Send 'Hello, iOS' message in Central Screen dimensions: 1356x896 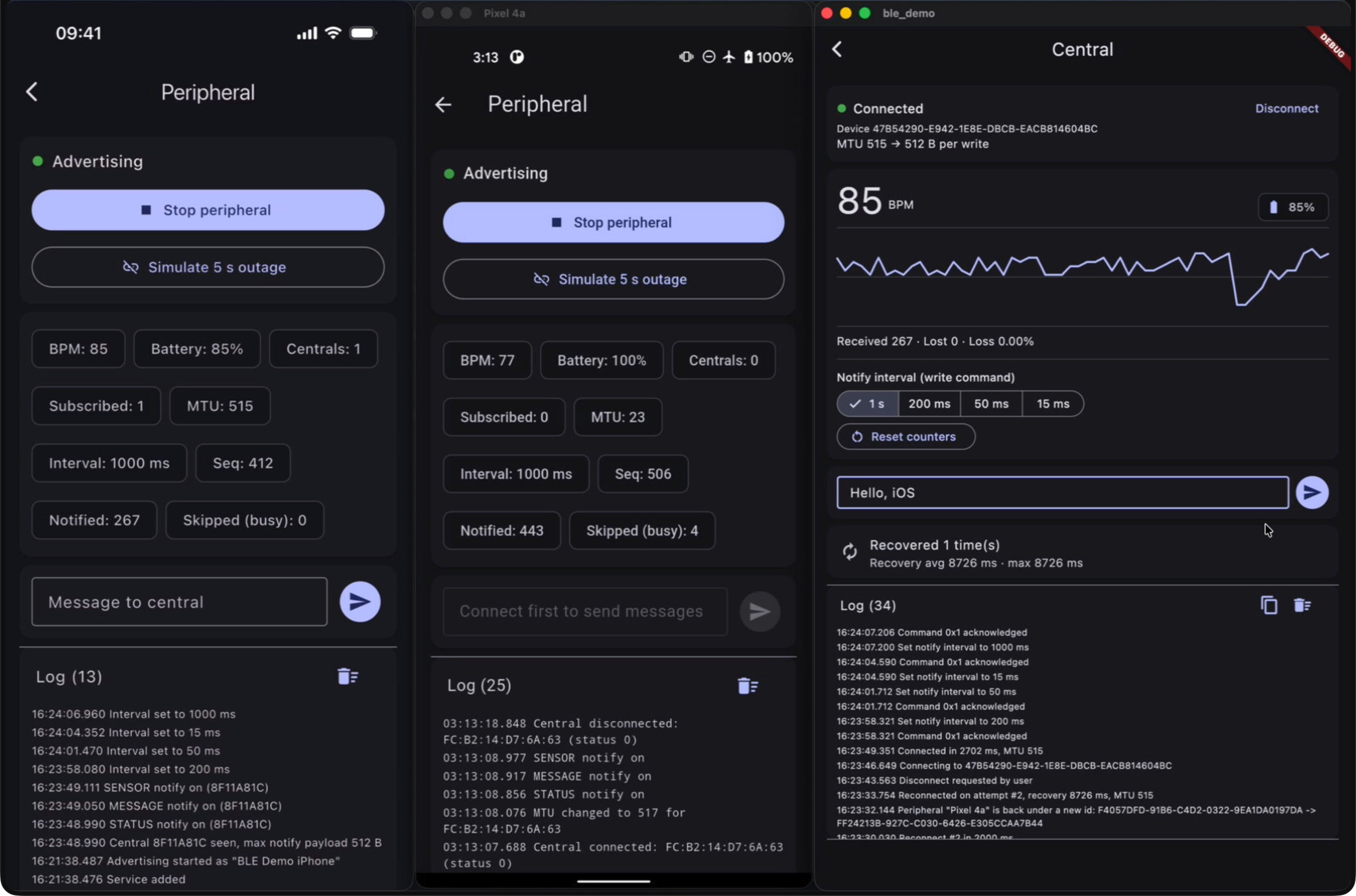[x=1312, y=493]
